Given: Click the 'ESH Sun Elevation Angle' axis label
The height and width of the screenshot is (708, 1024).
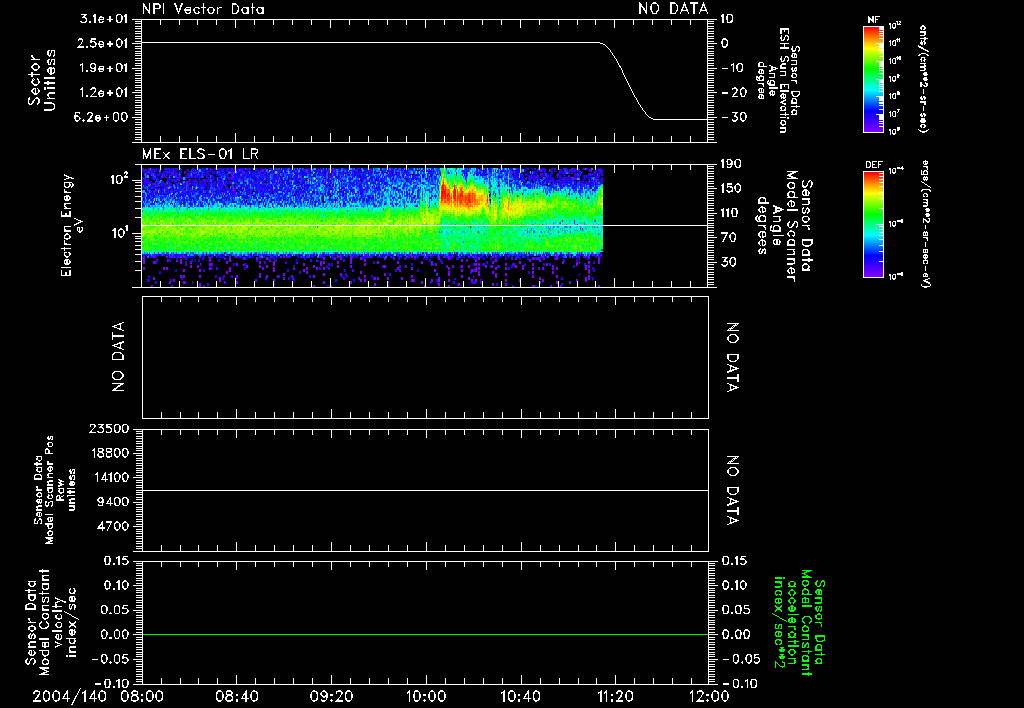Looking at the screenshot, I should (x=778, y=80).
